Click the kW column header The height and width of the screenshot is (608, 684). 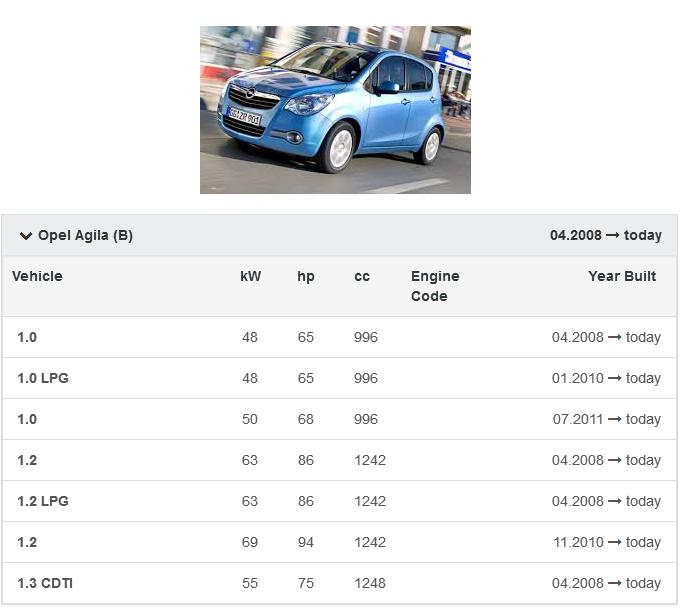(250, 276)
